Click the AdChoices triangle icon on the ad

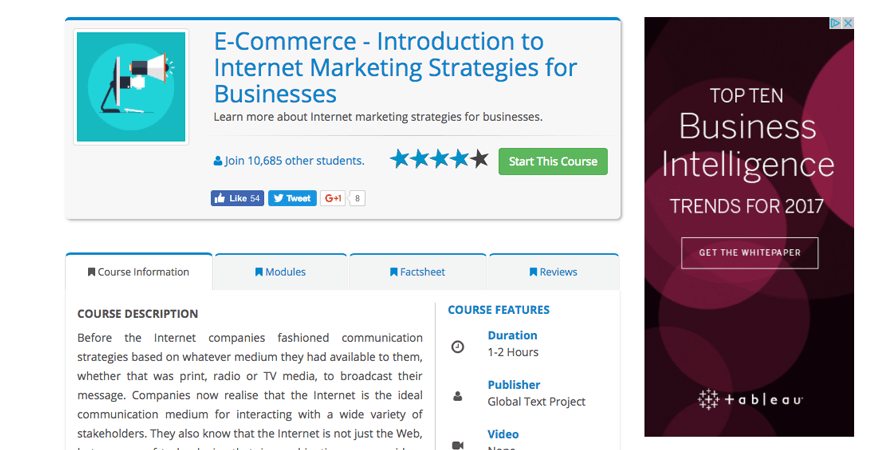click(836, 23)
